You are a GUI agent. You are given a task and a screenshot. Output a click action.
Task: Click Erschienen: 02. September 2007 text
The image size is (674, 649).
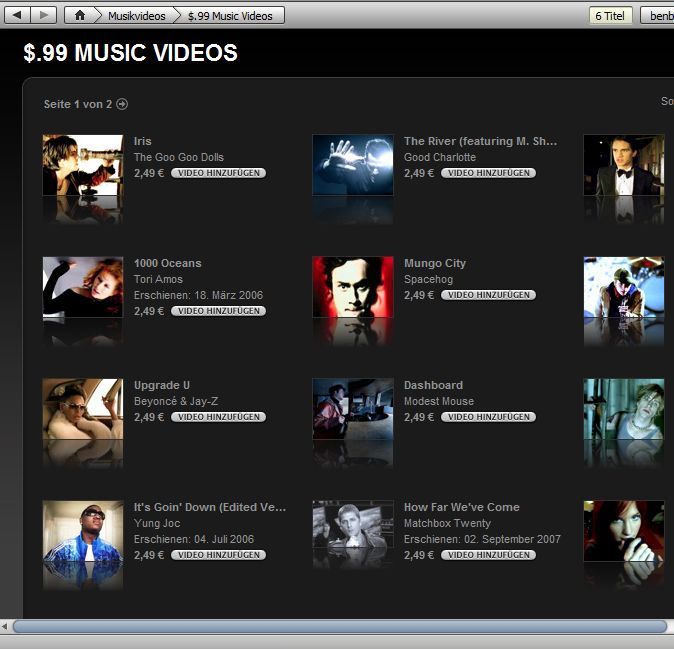click(x=482, y=539)
